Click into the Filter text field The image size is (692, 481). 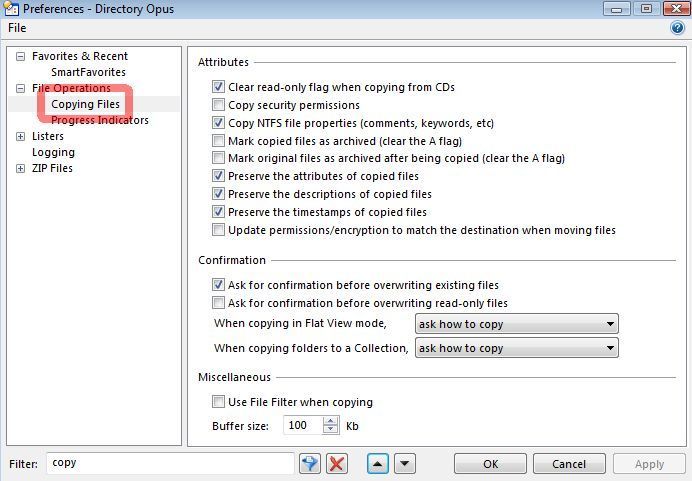(170, 463)
